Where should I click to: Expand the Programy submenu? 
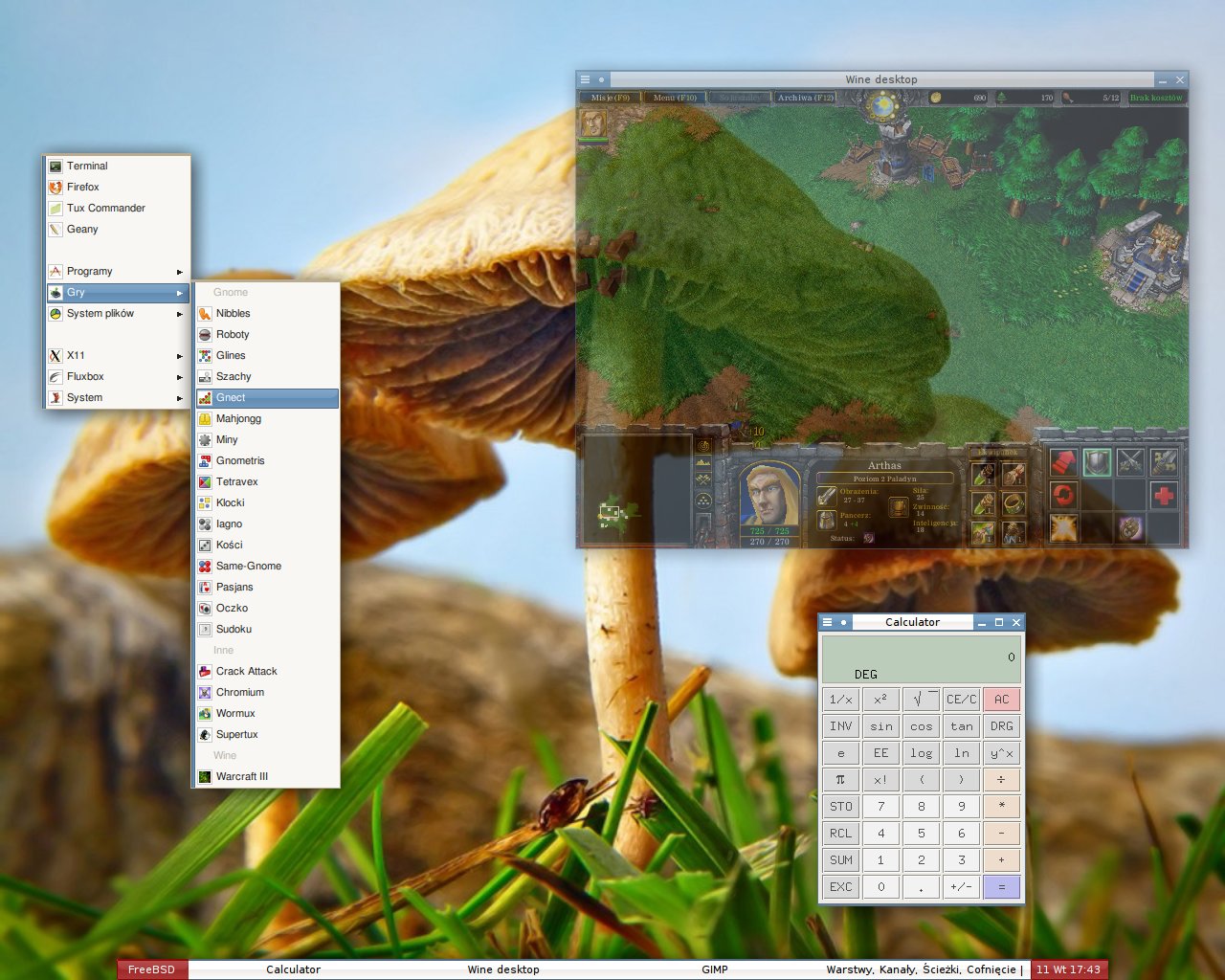117,271
